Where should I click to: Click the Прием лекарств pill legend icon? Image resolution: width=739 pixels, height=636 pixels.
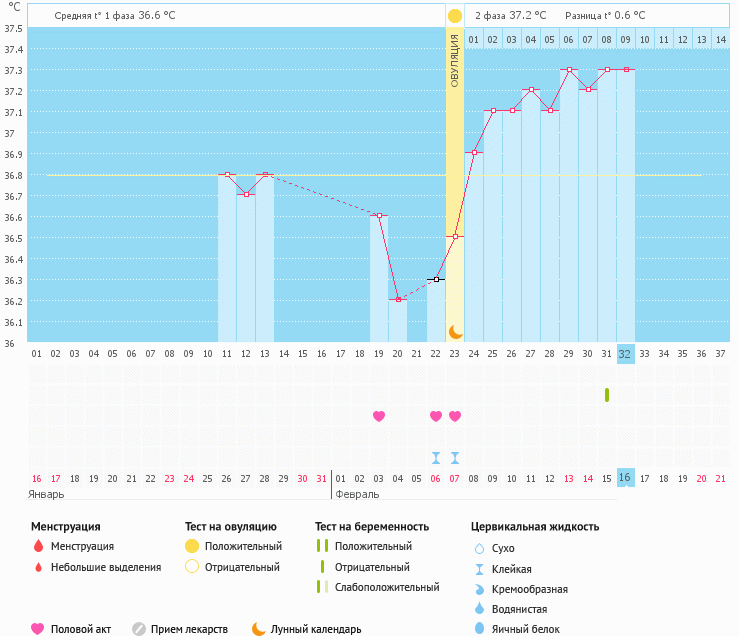click(x=139, y=629)
